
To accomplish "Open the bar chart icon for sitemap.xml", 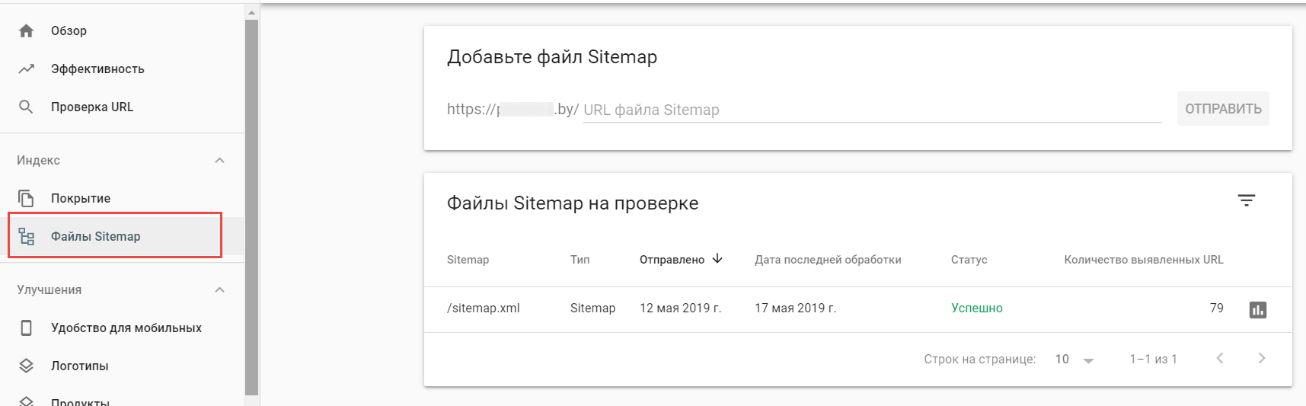I will coord(1256,308).
